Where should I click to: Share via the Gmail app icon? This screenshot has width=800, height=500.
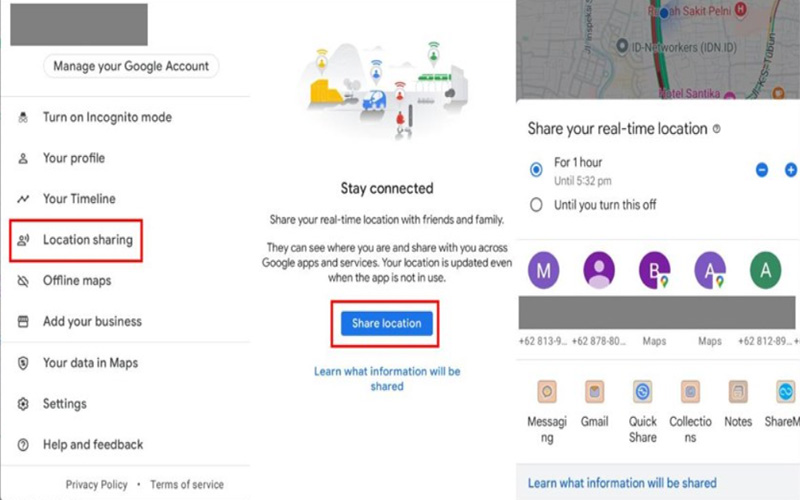click(594, 392)
